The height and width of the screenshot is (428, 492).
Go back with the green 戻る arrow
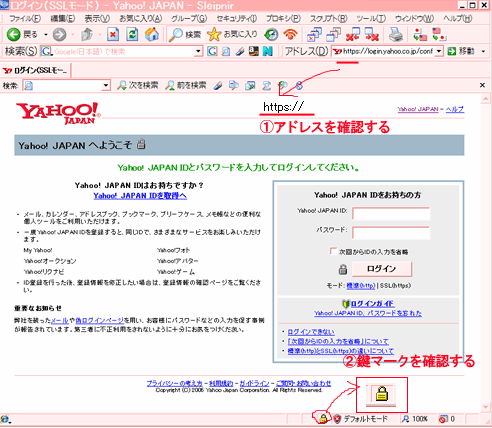[14, 34]
